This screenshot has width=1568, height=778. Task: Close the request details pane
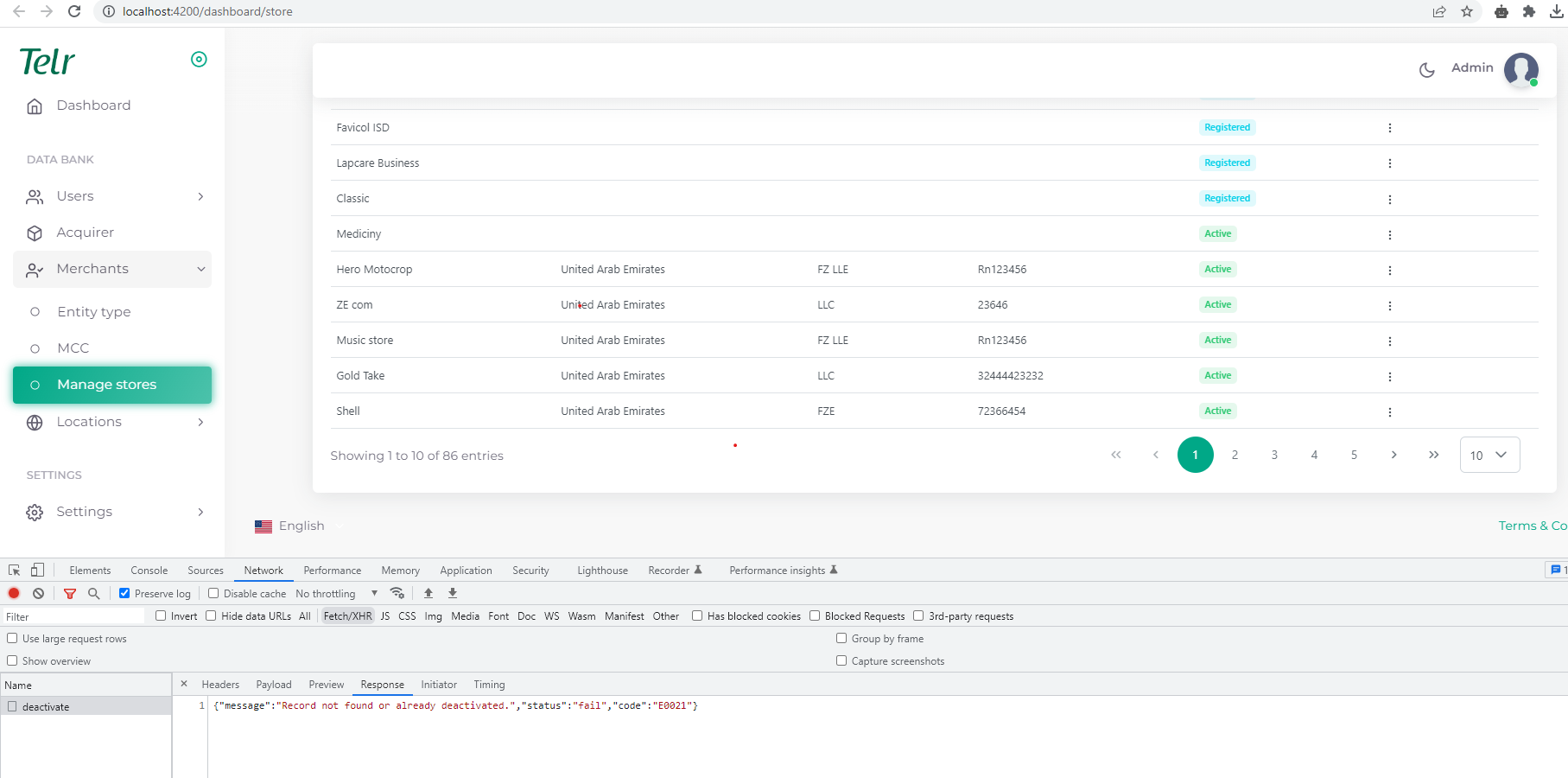pos(184,684)
